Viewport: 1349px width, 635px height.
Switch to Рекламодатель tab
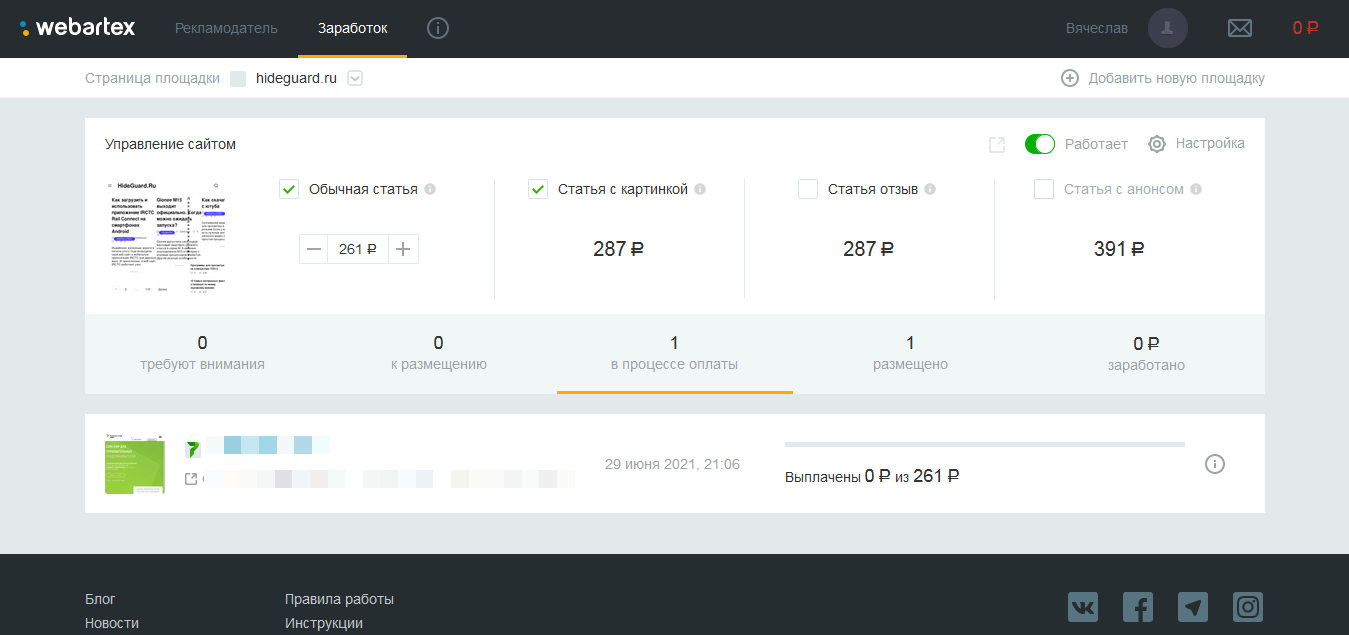tap(226, 28)
